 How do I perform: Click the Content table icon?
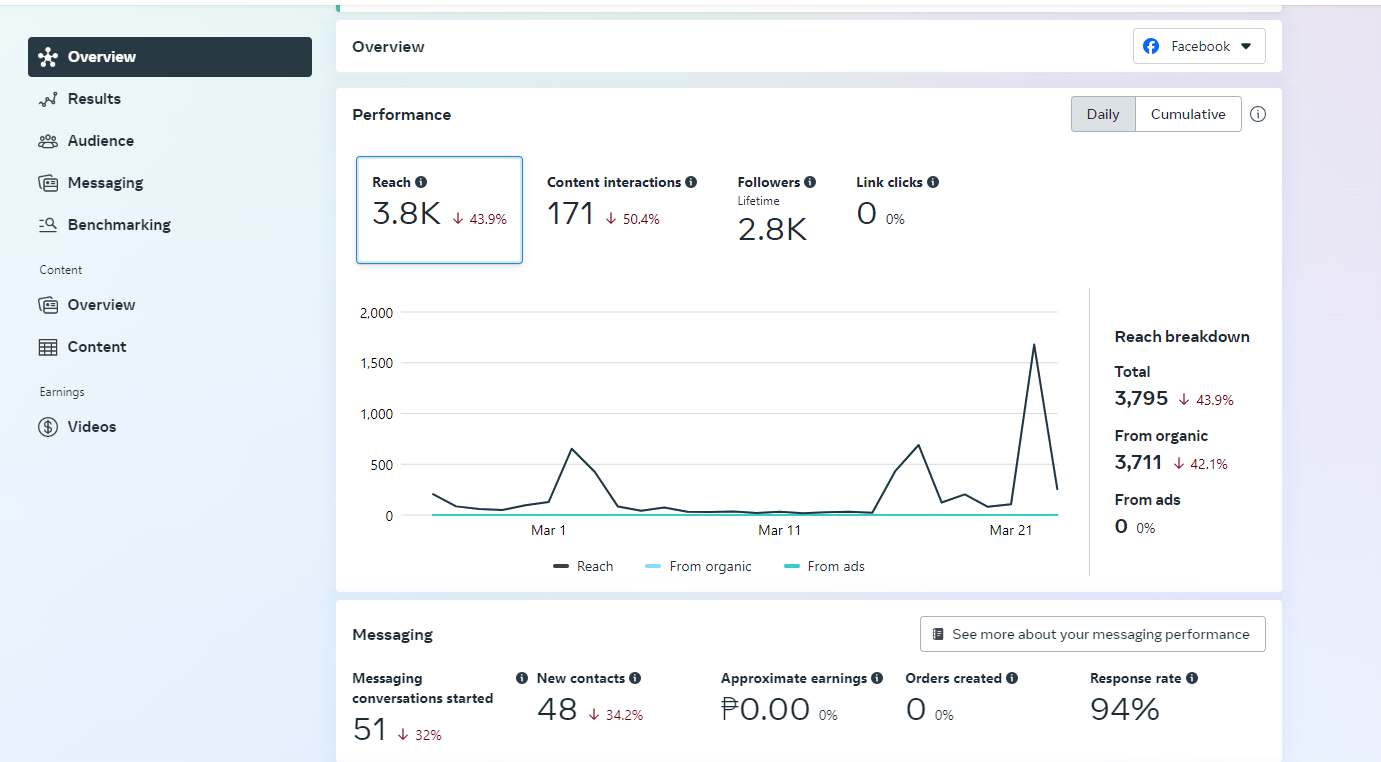coord(48,347)
